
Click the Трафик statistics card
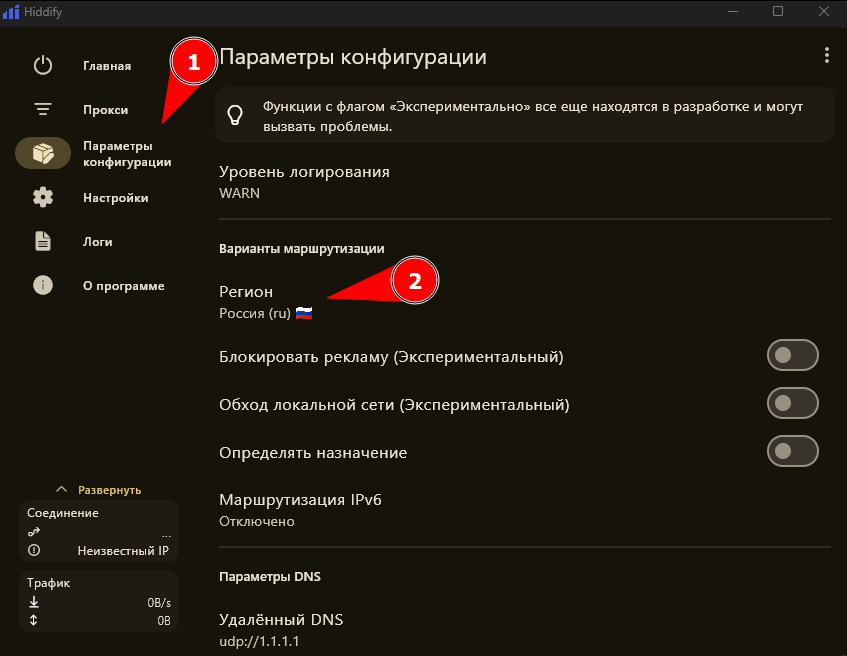tap(98, 601)
